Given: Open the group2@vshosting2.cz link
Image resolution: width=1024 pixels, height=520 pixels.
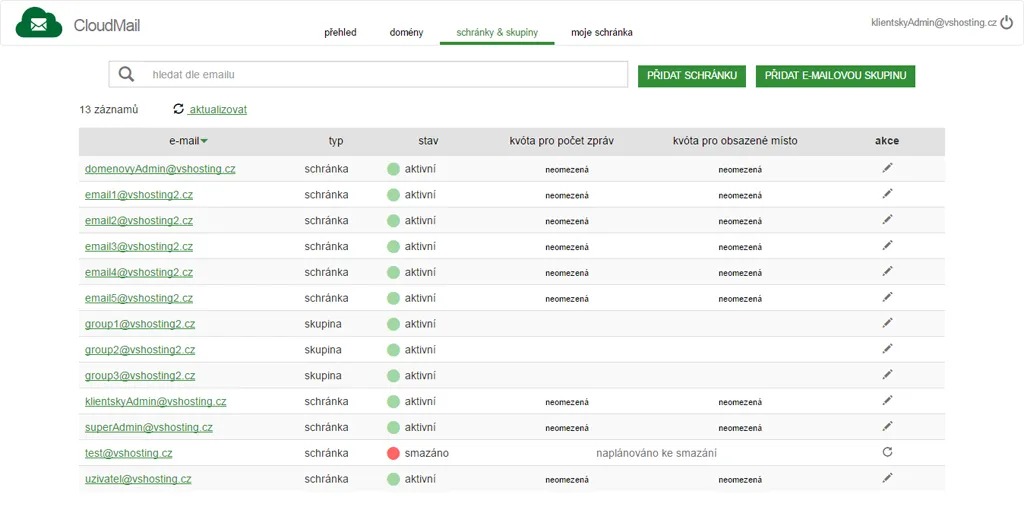Looking at the screenshot, I should pyautogui.click(x=140, y=349).
